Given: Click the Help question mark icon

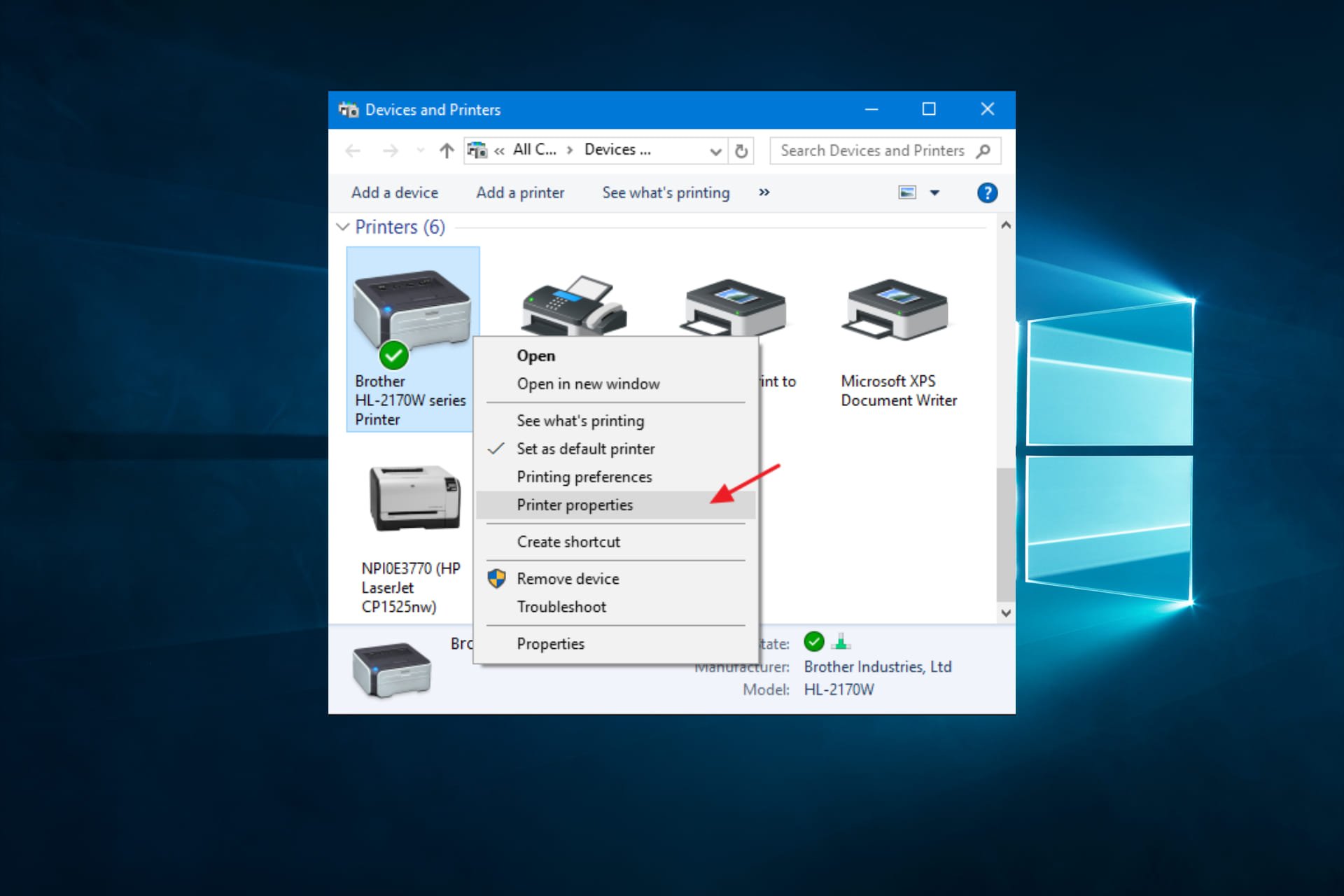Looking at the screenshot, I should coord(987,192).
